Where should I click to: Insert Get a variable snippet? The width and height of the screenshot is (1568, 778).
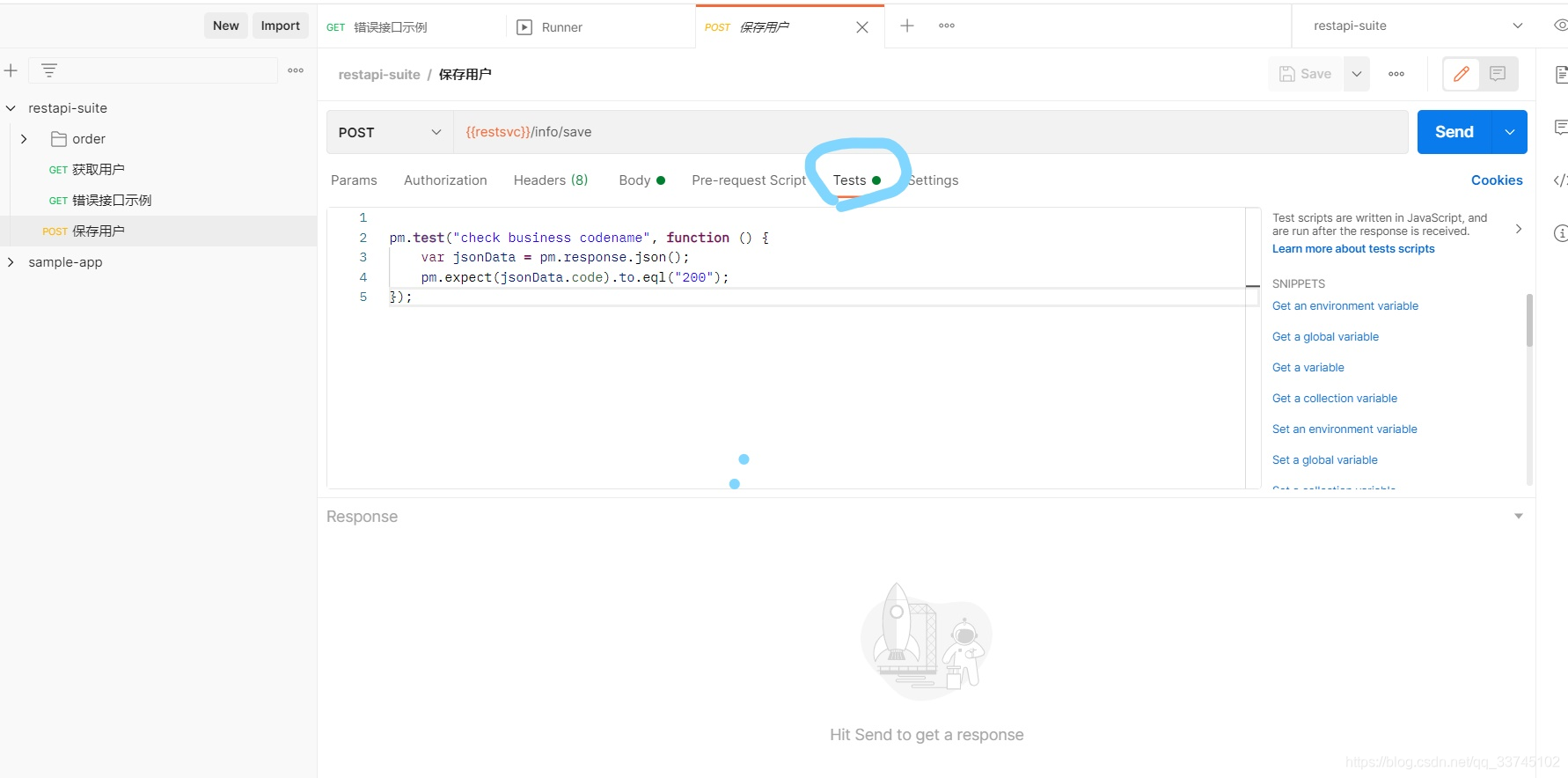(x=1308, y=368)
